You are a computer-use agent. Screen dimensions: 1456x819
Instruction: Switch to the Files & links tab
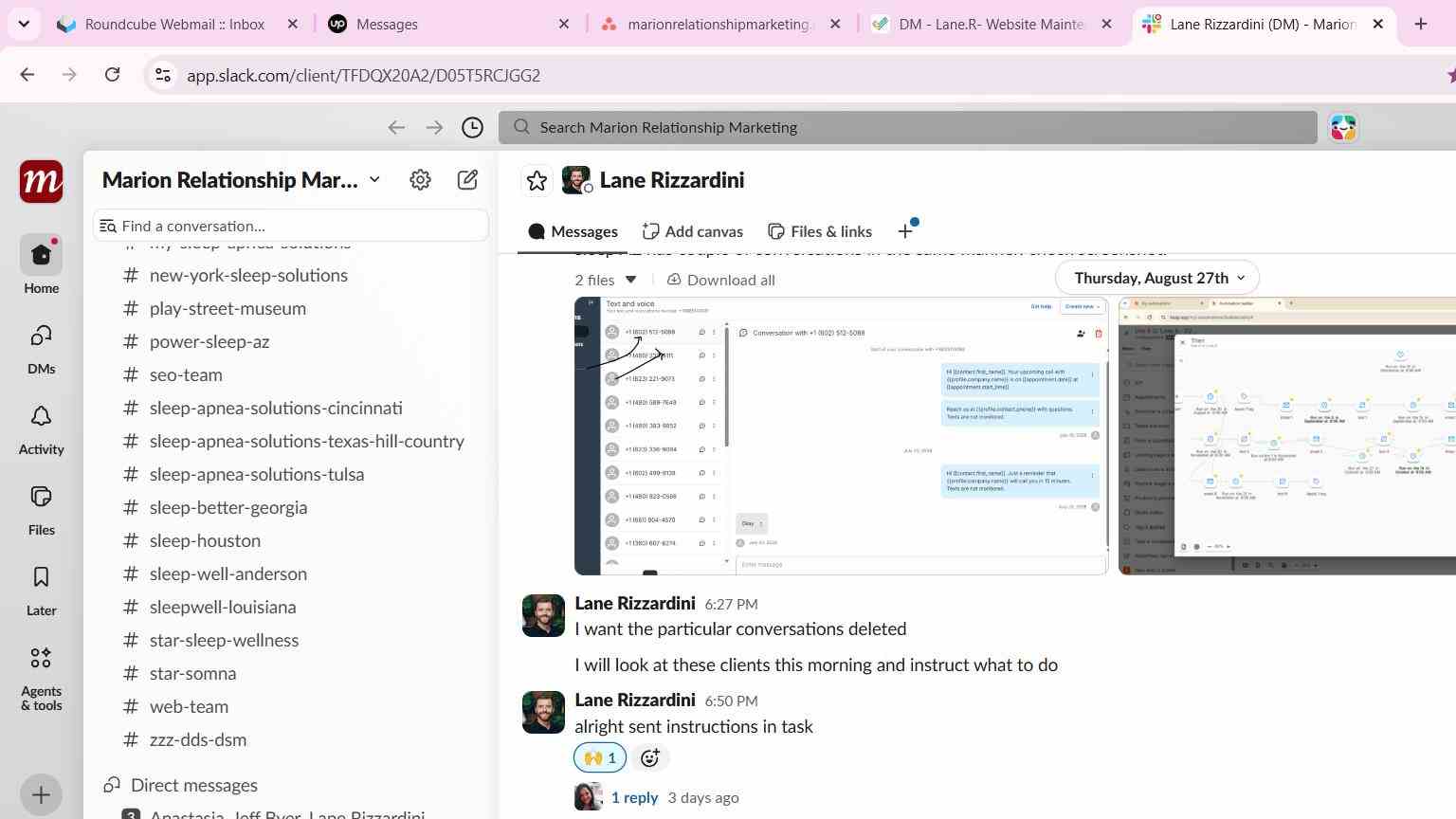[x=819, y=231]
